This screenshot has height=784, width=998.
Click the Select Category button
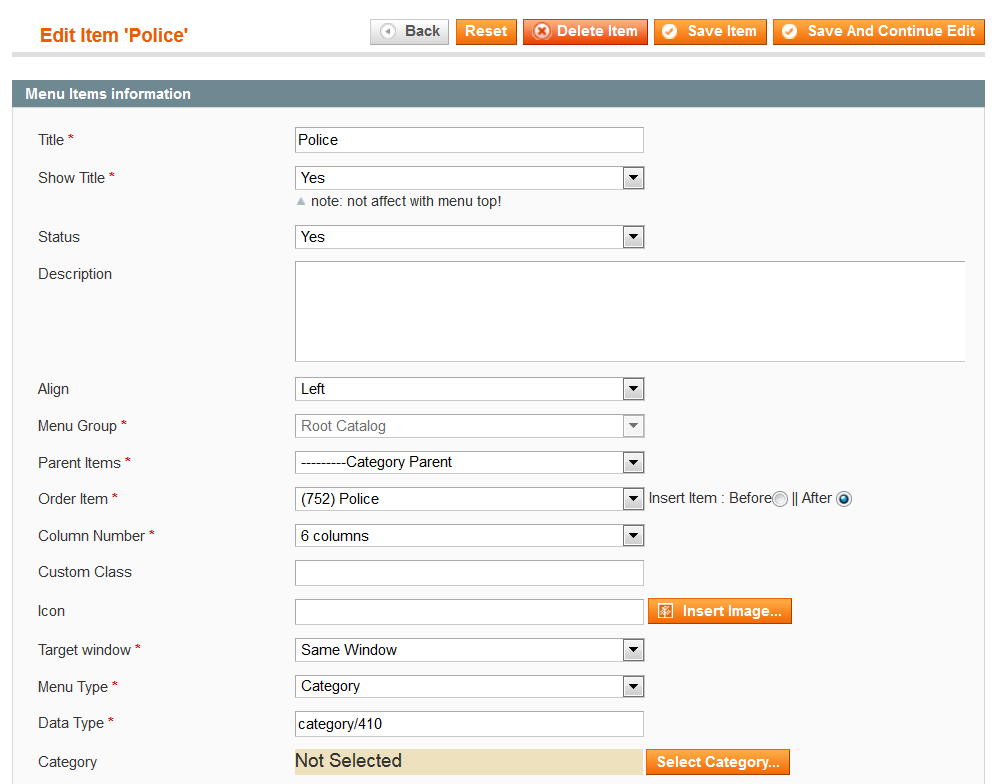(x=718, y=762)
